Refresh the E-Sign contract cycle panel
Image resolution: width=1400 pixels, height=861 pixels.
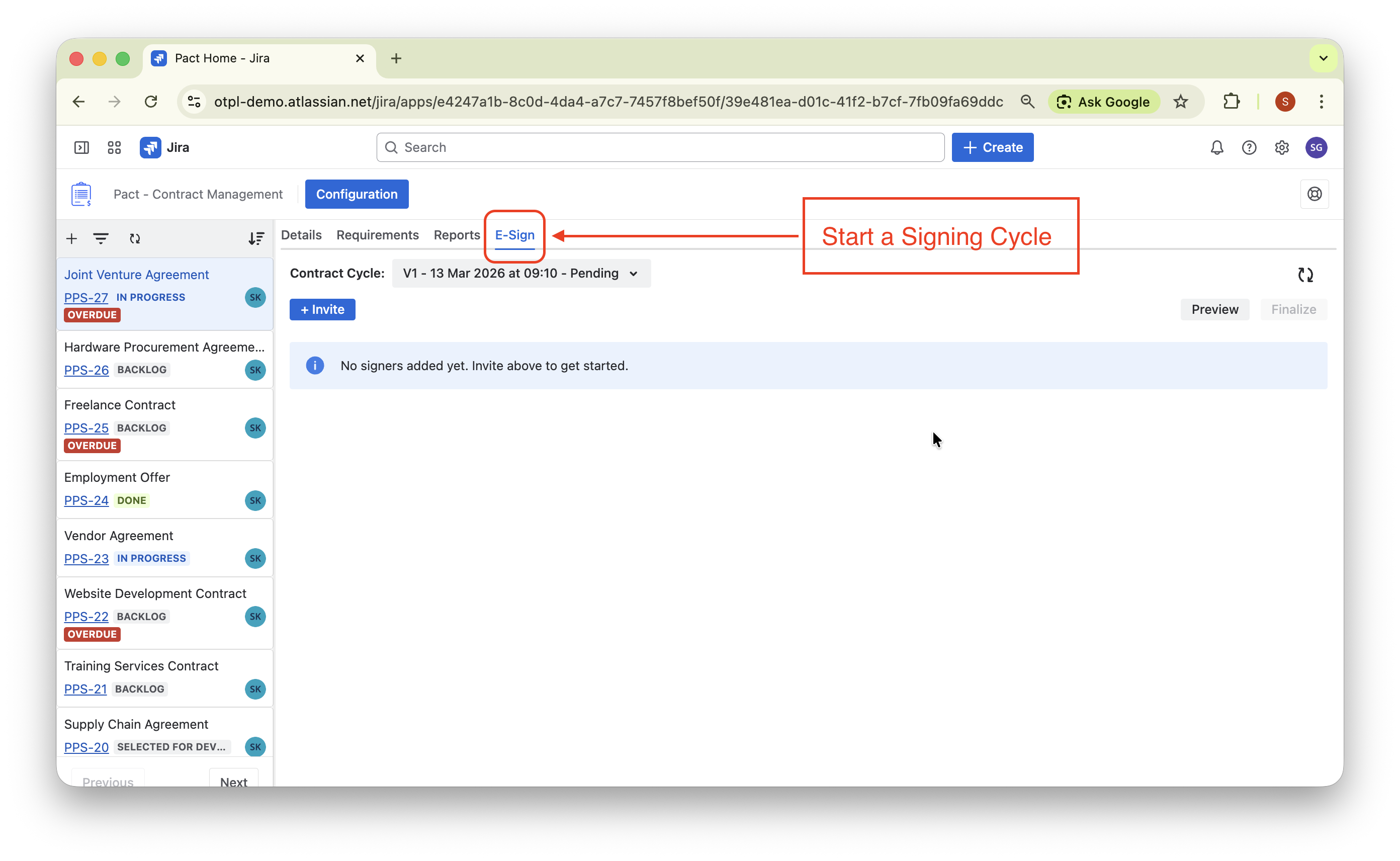tap(1305, 275)
